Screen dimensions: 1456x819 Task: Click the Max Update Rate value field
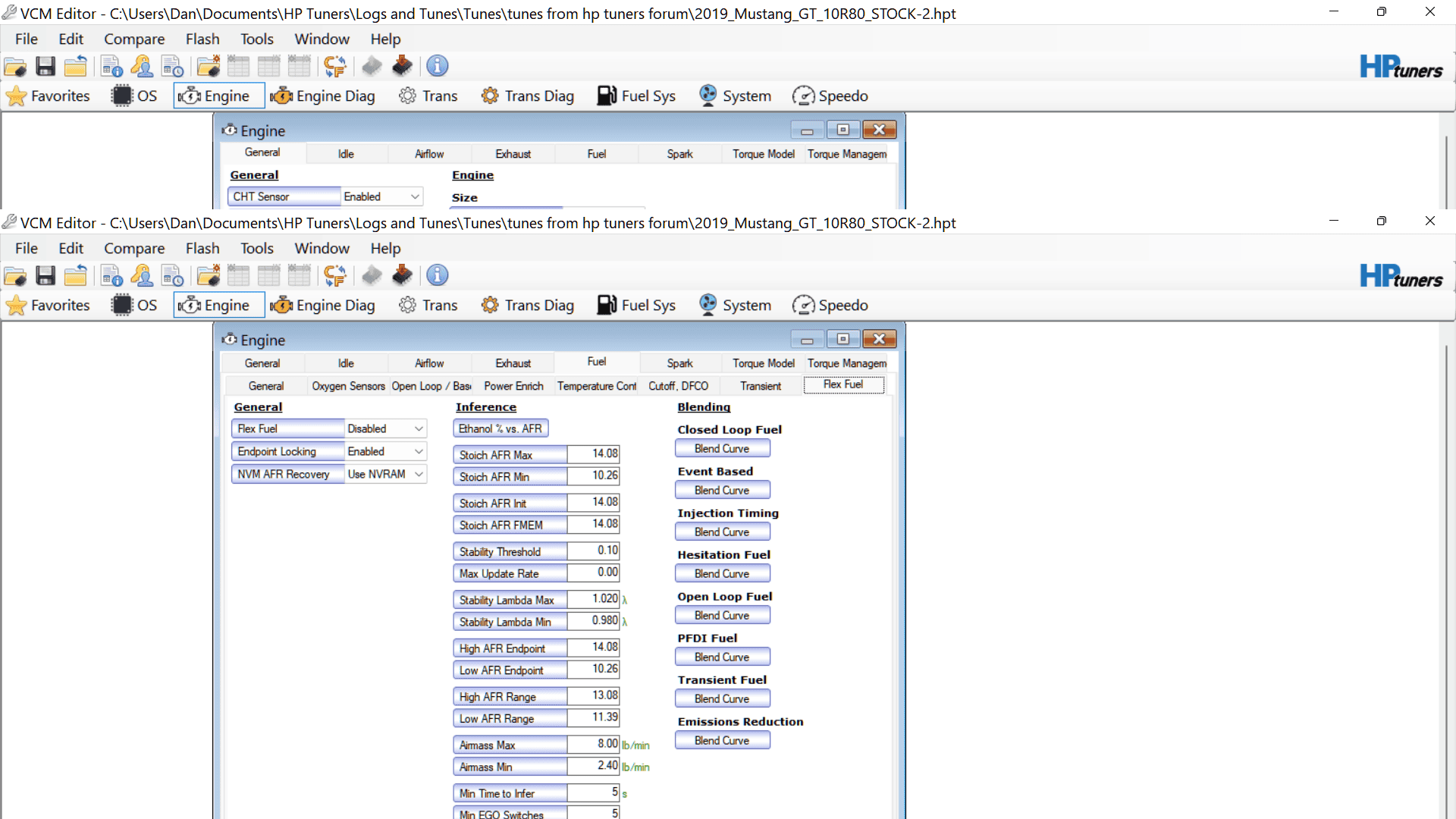coord(593,573)
